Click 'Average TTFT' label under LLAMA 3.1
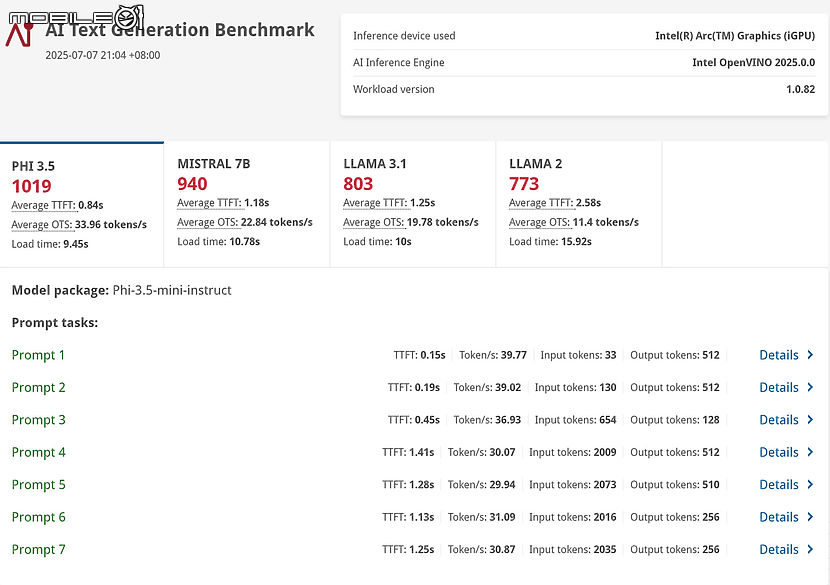 point(375,203)
